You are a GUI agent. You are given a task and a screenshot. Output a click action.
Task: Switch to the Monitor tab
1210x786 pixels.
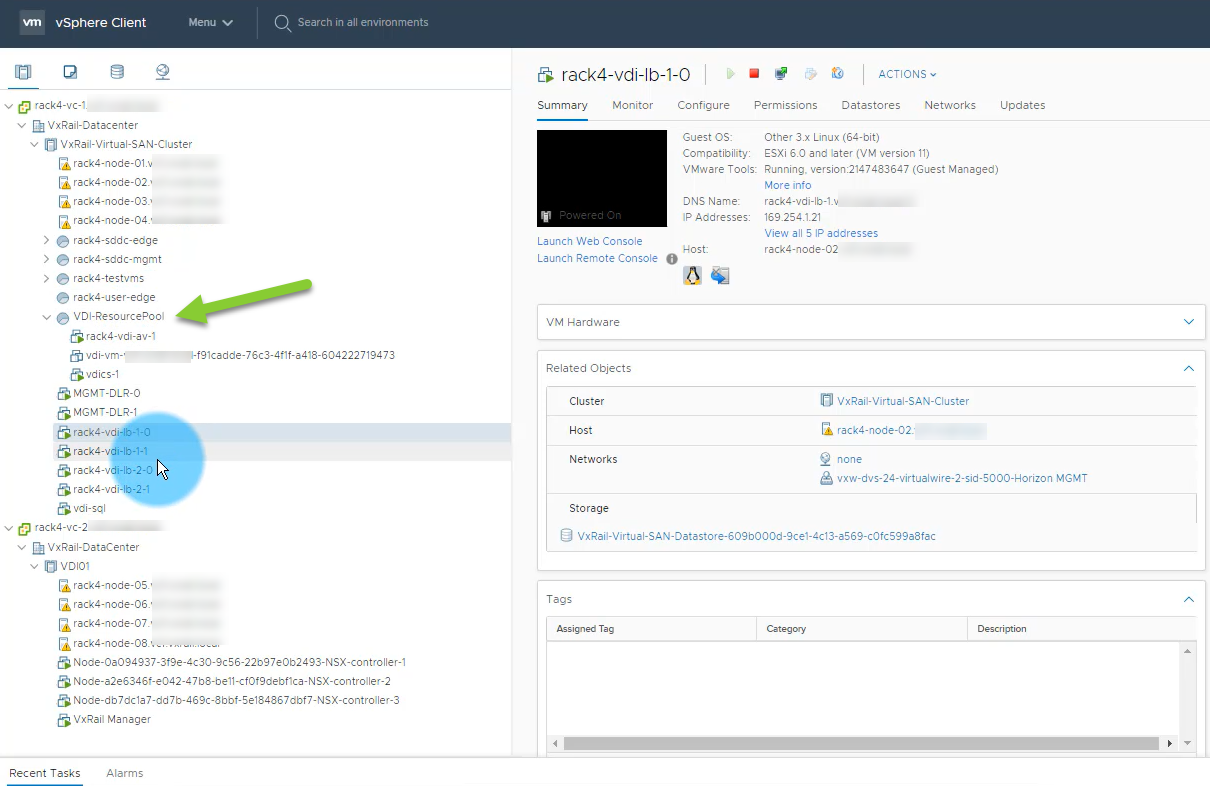(632, 105)
